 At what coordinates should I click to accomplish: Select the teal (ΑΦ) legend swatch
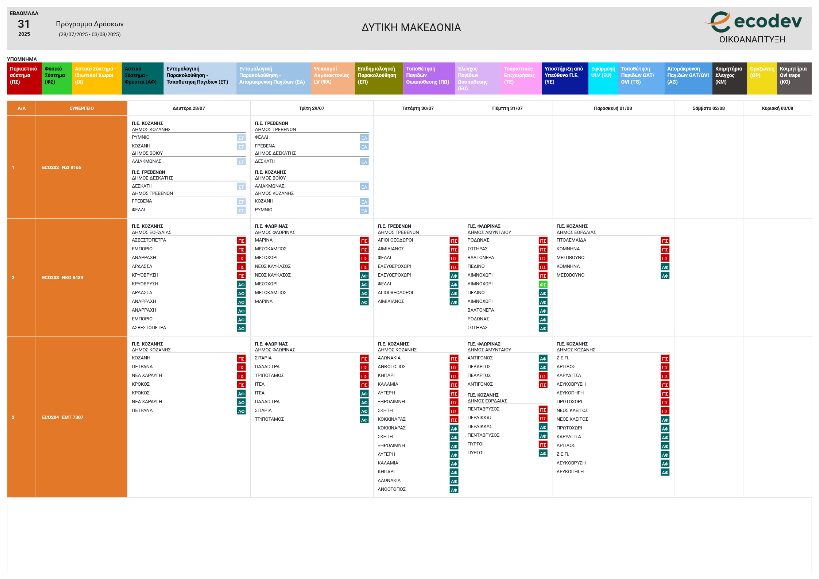pos(143,78)
